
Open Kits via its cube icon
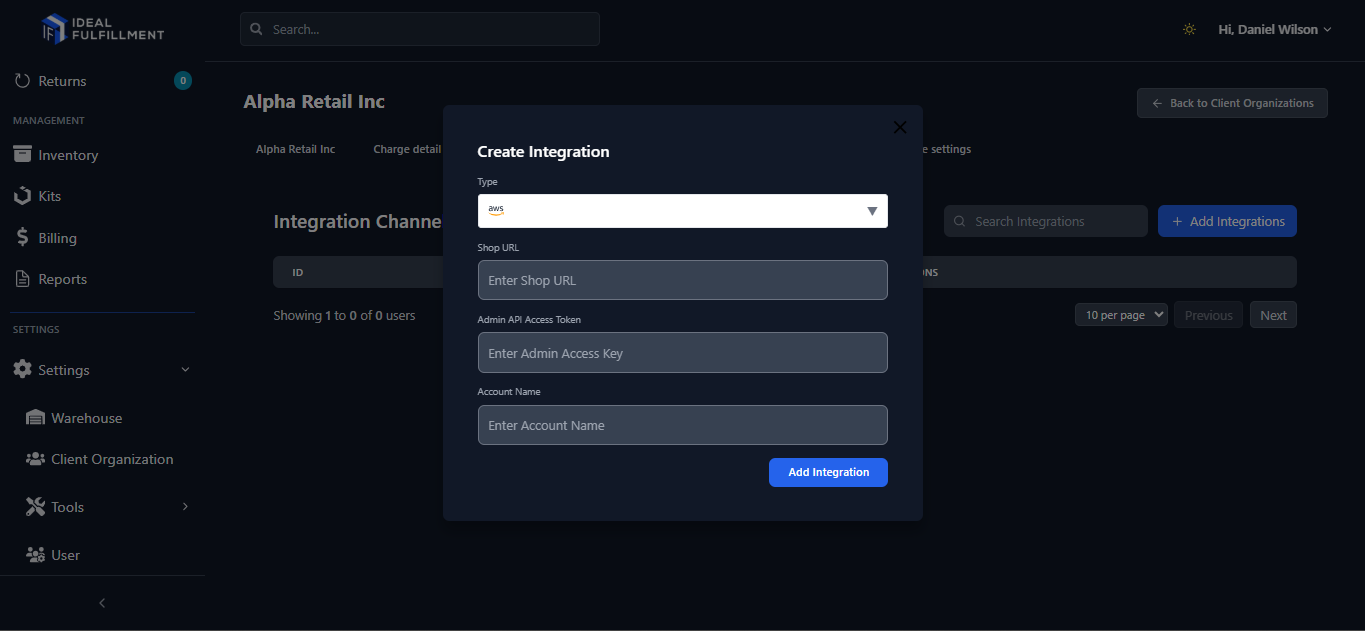[22, 196]
